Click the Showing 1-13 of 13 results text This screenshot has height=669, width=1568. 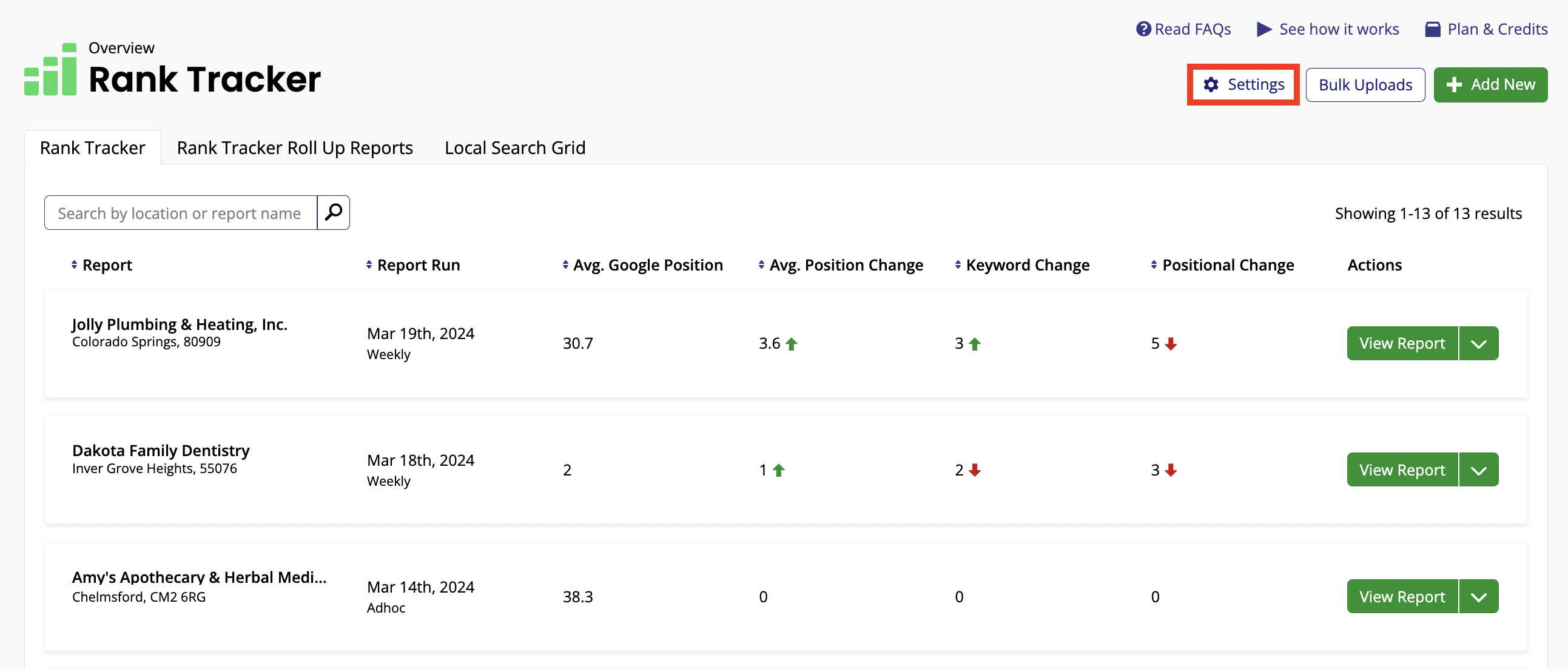coord(1428,213)
